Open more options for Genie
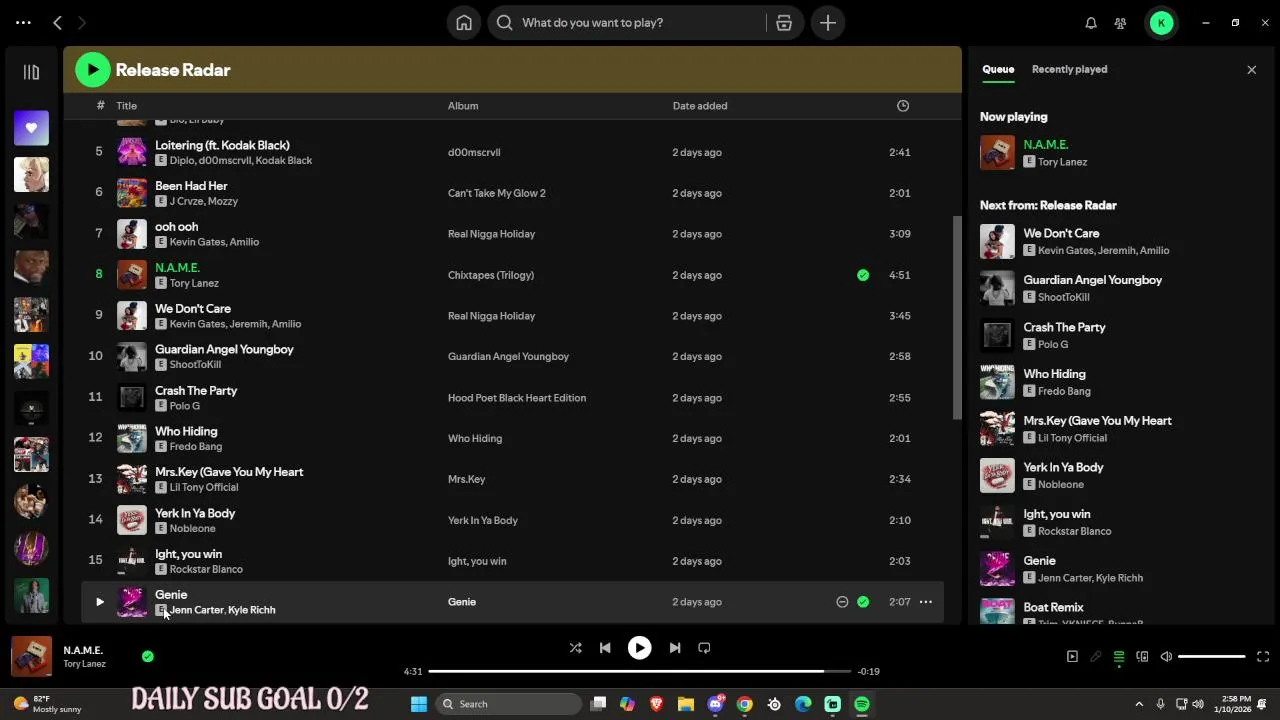Screen dimensions: 1280x720 click(x=926, y=602)
